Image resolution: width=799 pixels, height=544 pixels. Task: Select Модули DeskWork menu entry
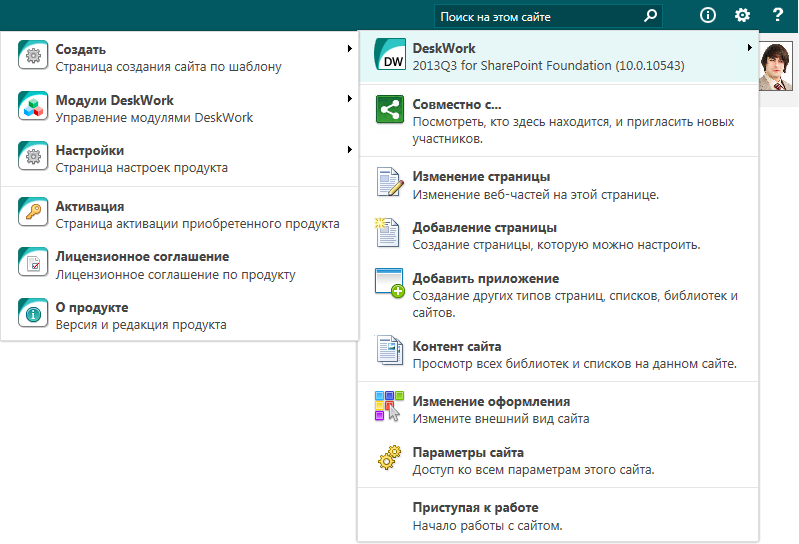(x=179, y=107)
